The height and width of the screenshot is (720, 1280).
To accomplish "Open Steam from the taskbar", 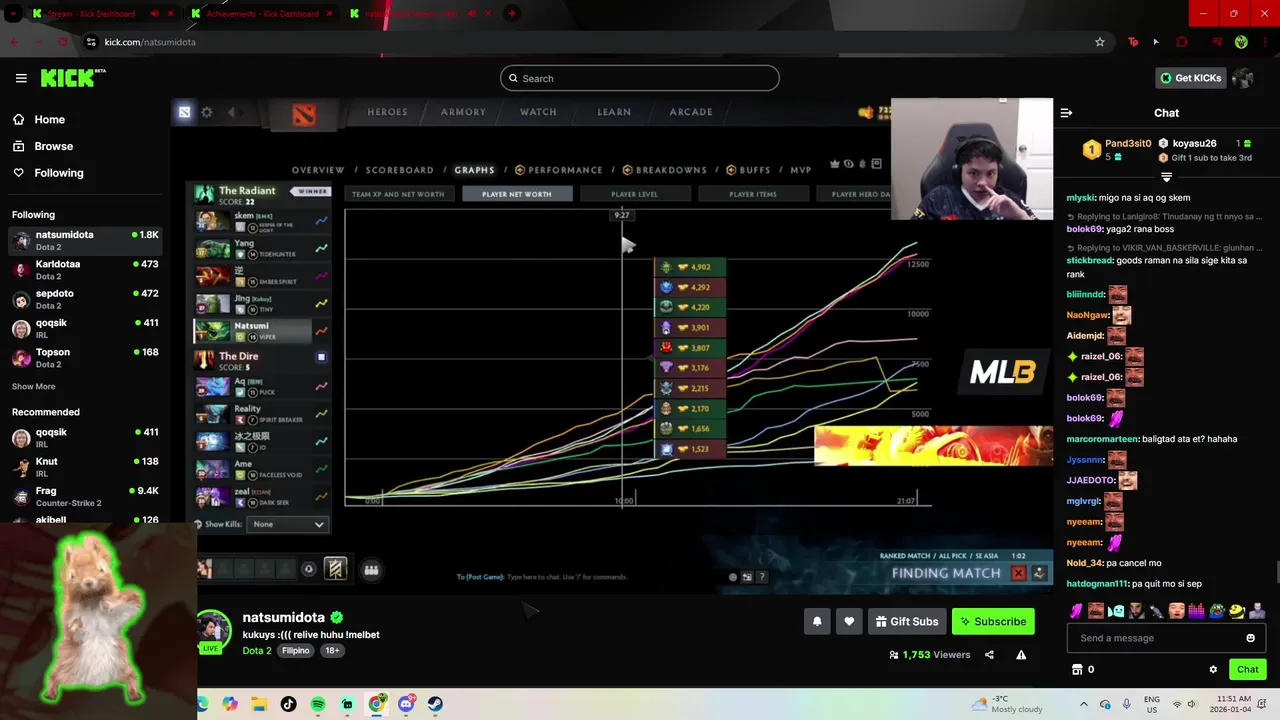I will coord(435,704).
